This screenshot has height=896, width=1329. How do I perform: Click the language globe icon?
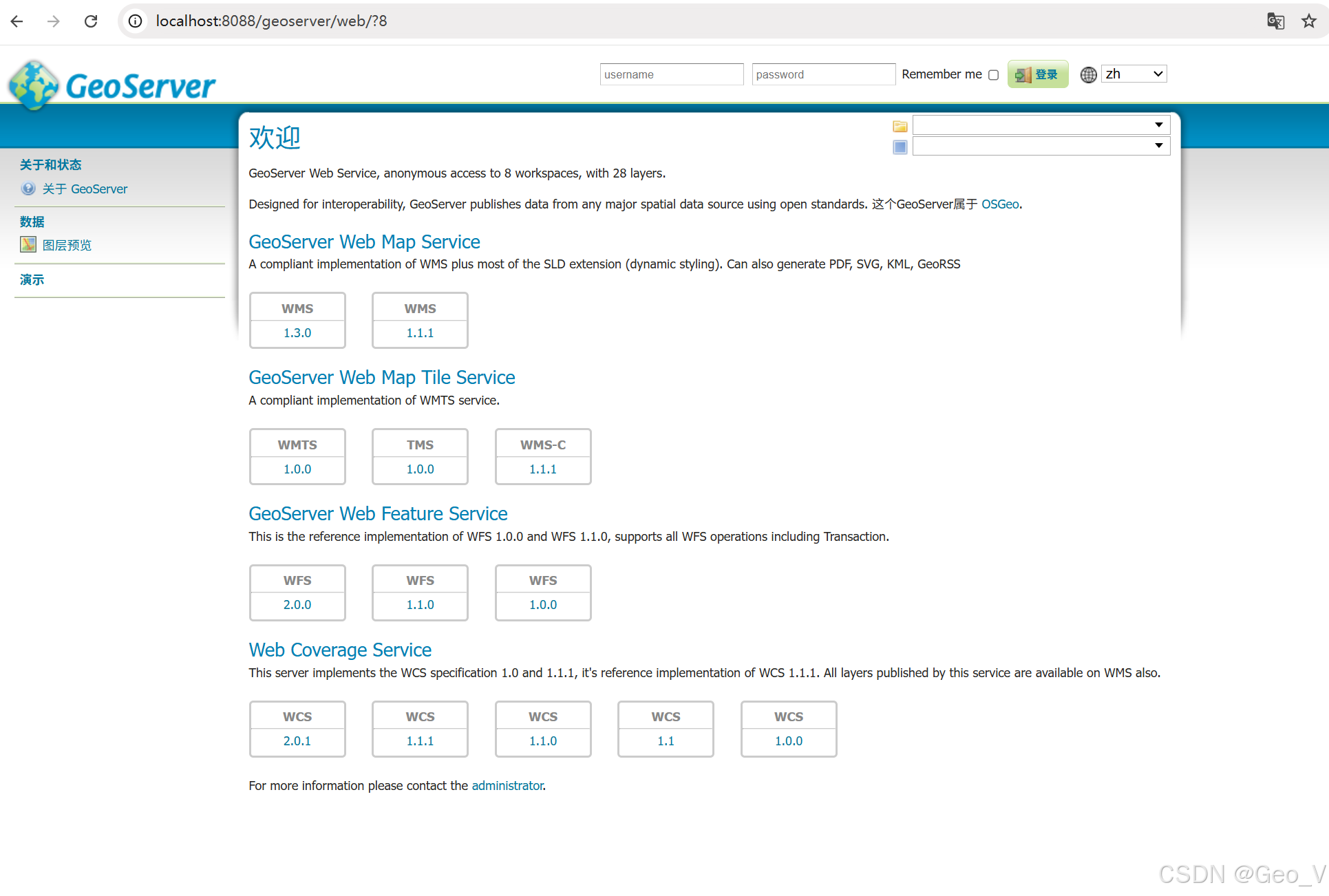click(x=1088, y=74)
